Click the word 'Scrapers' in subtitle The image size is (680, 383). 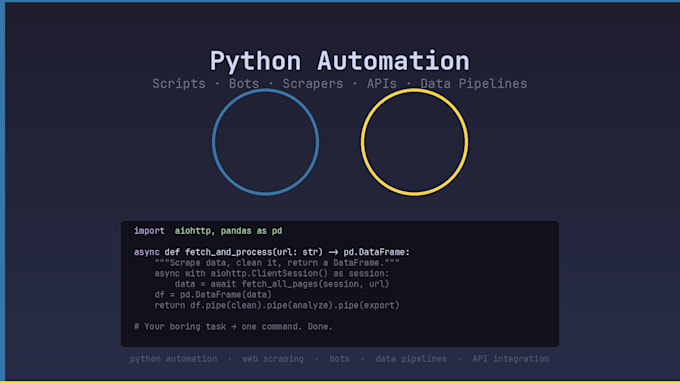point(313,83)
